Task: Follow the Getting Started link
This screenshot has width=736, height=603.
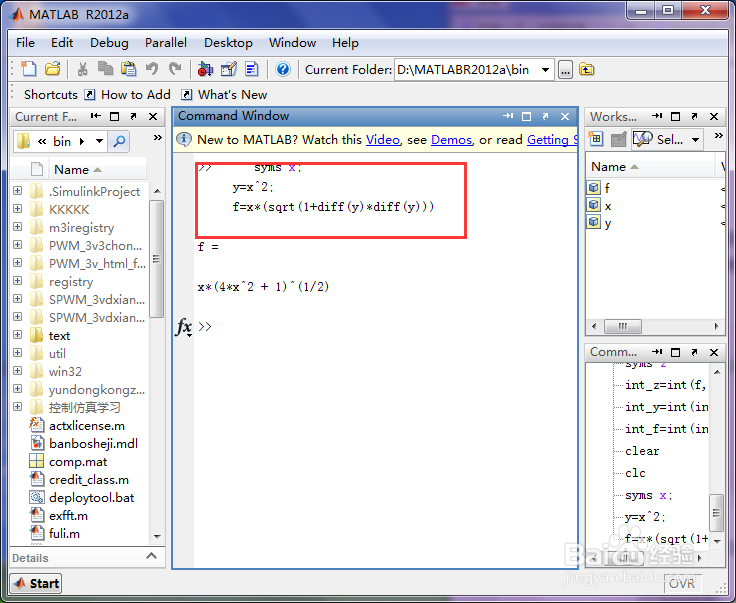Action: [x=552, y=140]
